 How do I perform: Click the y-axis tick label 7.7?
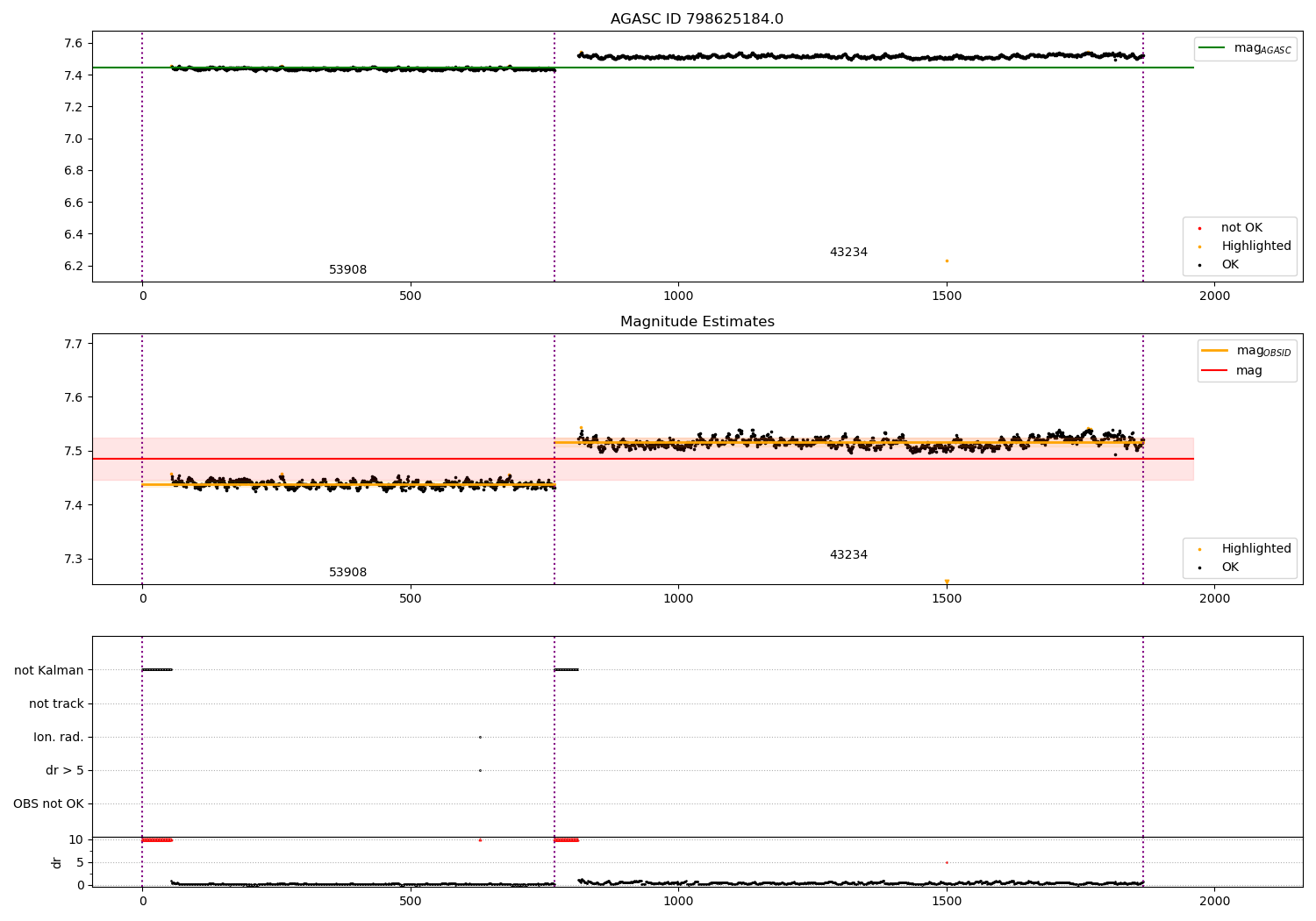click(x=74, y=344)
